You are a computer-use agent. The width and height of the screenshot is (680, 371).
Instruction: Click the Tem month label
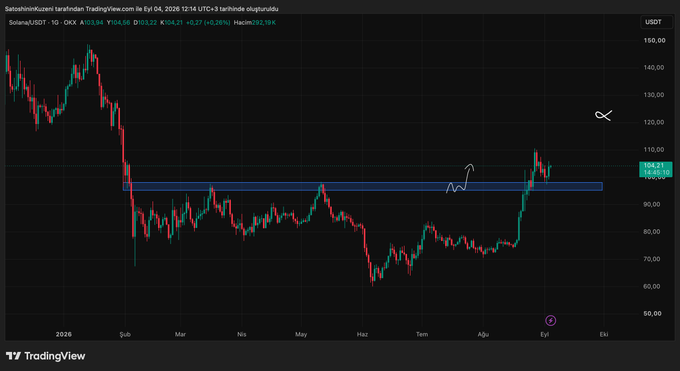coord(422,335)
